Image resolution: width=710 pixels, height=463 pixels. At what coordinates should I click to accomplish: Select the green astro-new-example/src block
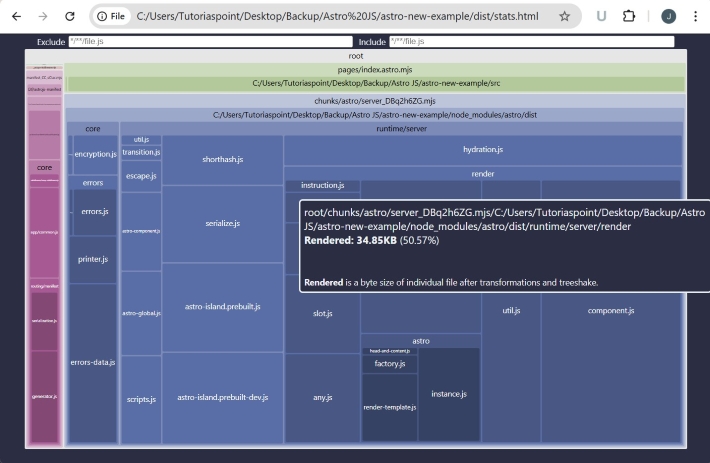pyautogui.click(x=376, y=84)
